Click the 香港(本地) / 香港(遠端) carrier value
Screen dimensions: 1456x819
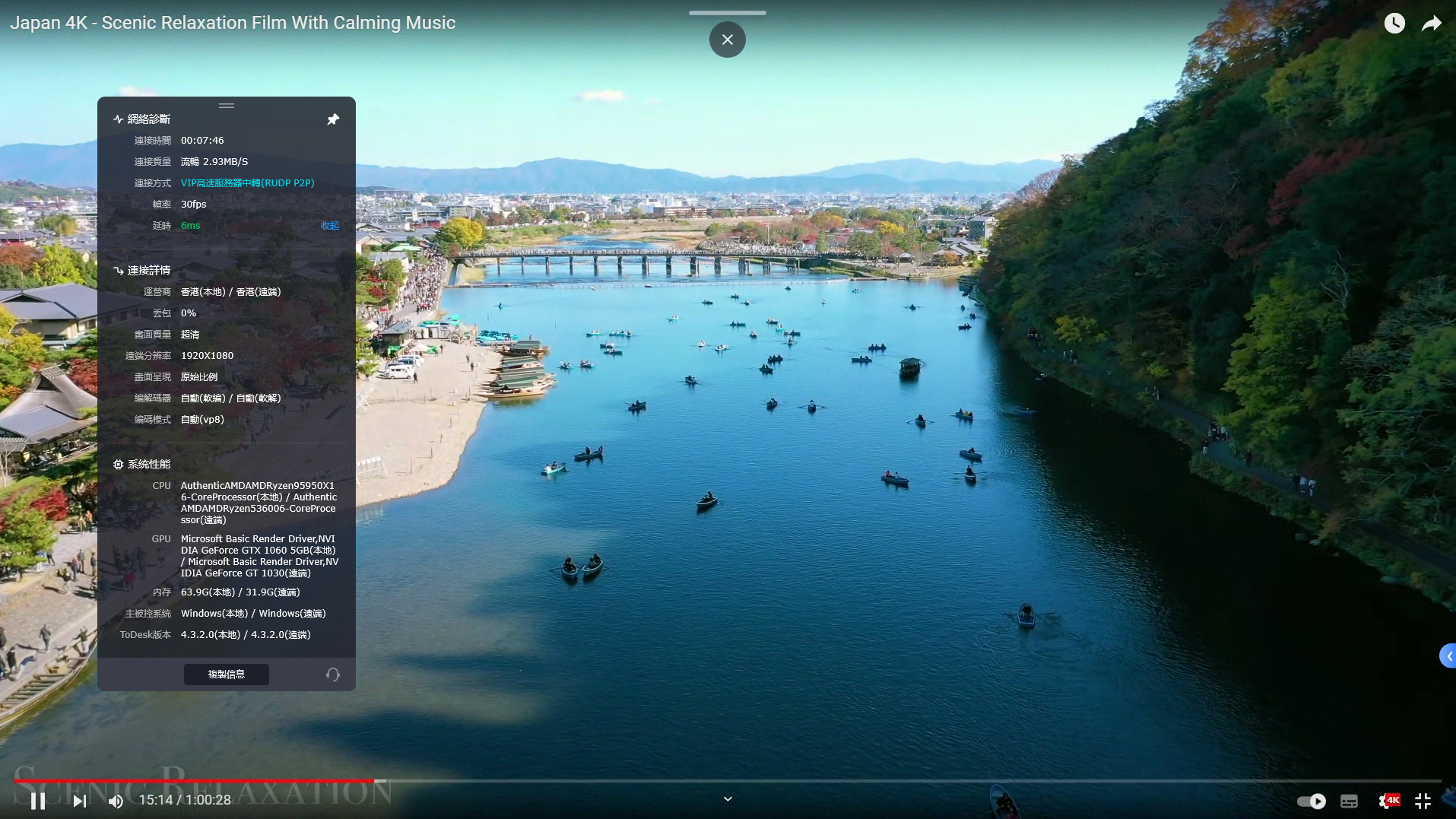[231, 292]
